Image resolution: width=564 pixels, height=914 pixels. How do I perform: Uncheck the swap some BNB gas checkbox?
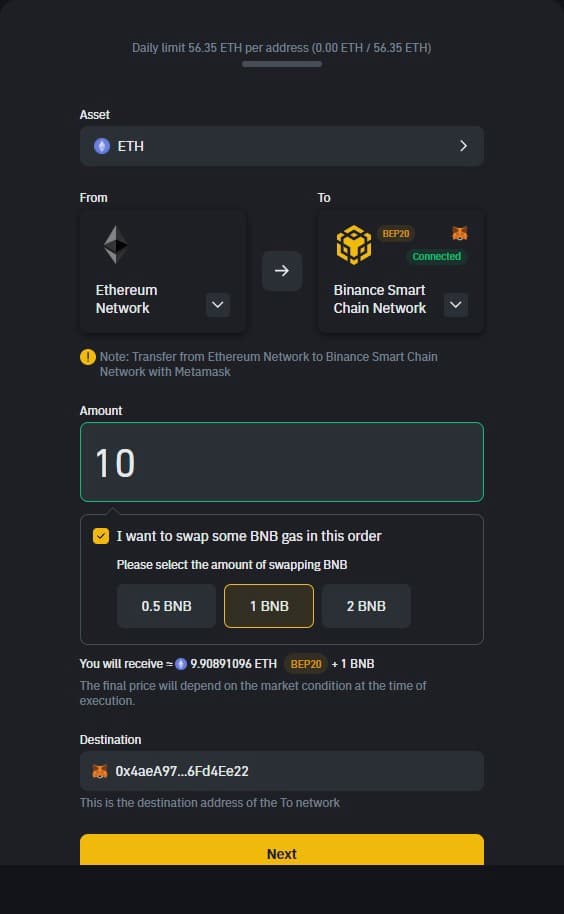click(101, 536)
